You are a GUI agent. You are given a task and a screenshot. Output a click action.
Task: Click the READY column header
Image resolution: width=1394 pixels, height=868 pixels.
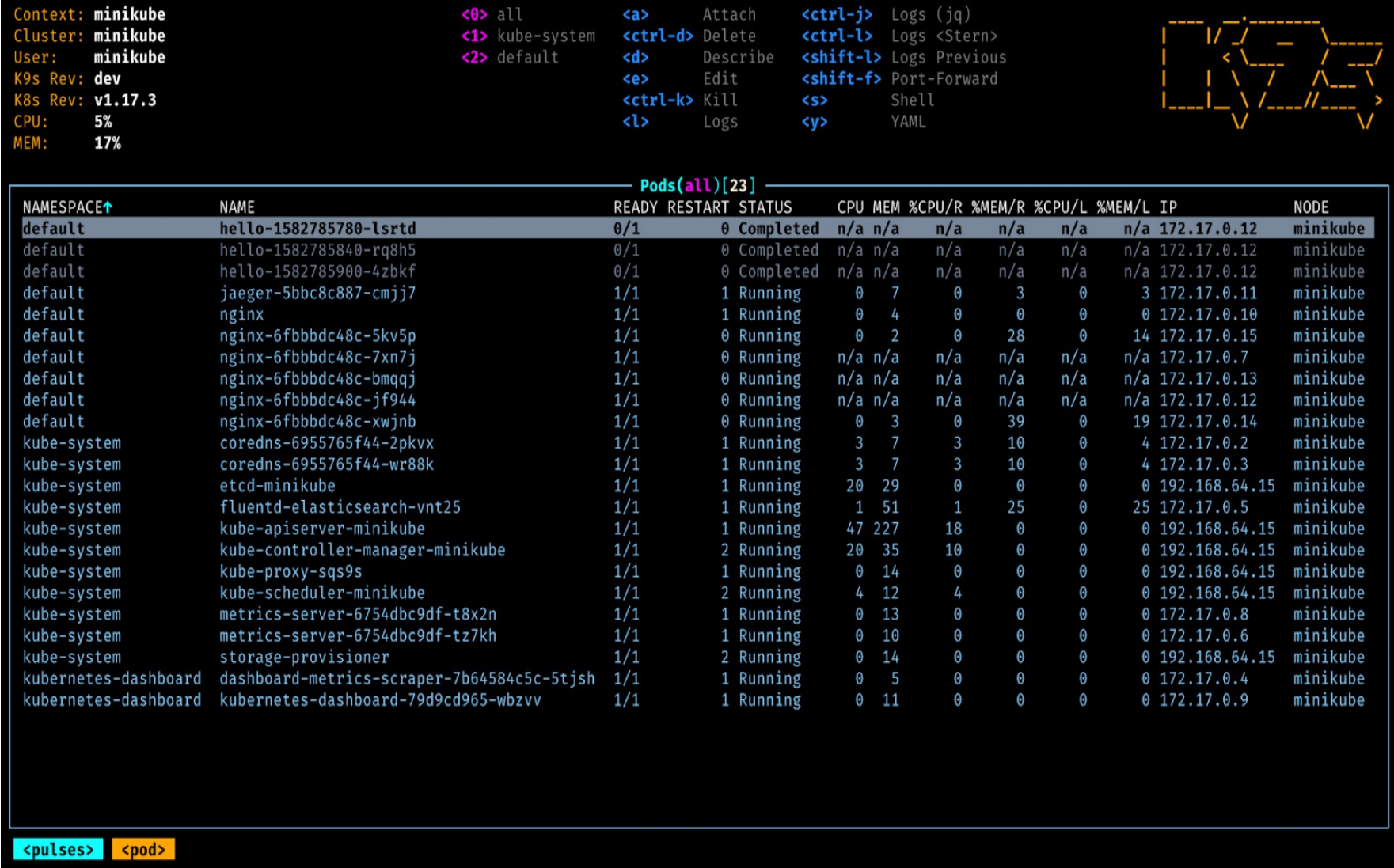click(636, 207)
